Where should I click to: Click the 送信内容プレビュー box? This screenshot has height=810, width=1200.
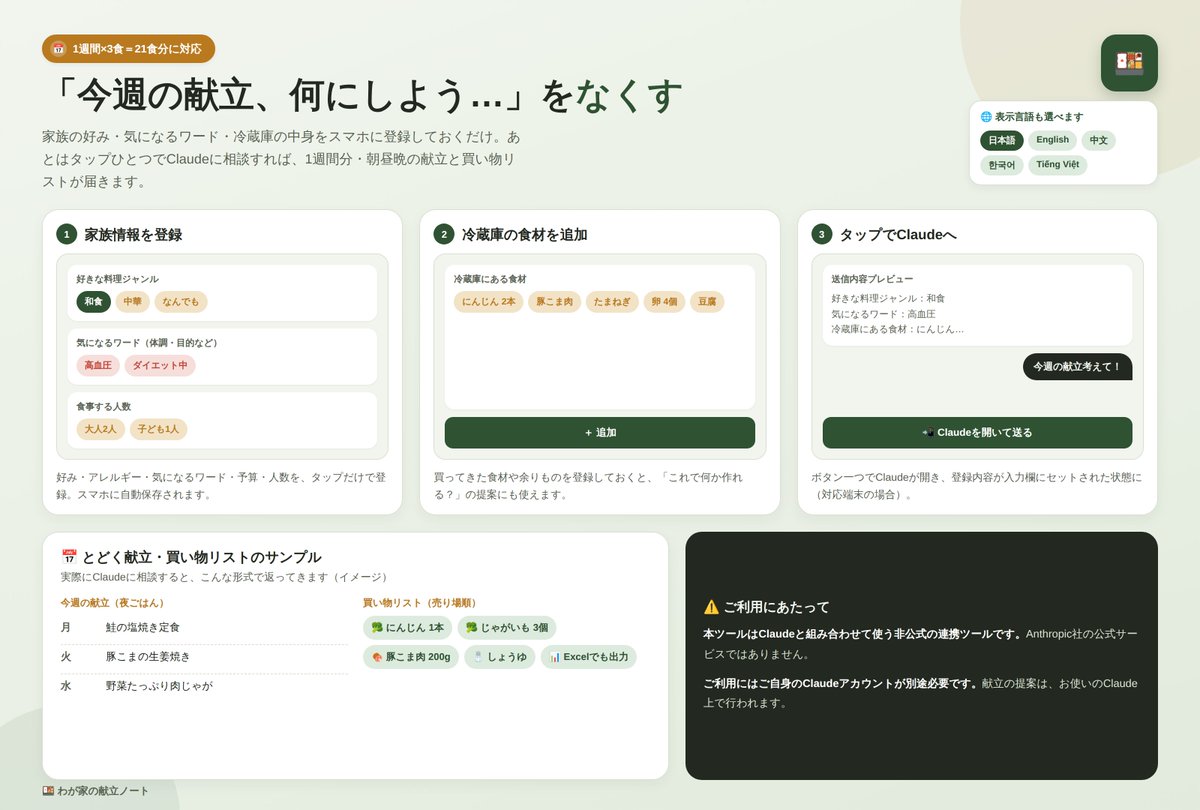point(977,305)
